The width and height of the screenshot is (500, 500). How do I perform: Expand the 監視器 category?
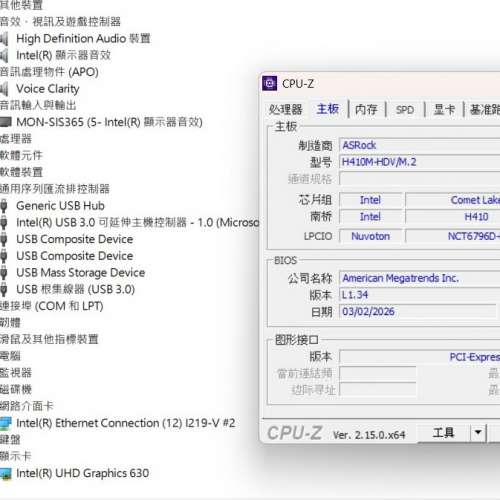point(16,373)
